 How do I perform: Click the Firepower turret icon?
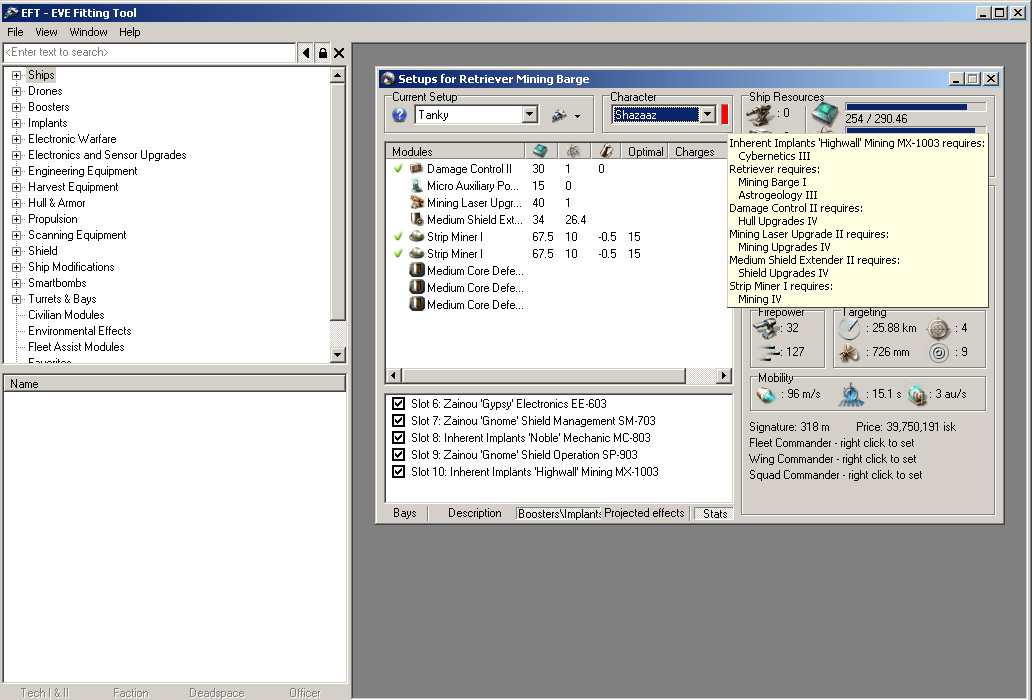pos(765,328)
